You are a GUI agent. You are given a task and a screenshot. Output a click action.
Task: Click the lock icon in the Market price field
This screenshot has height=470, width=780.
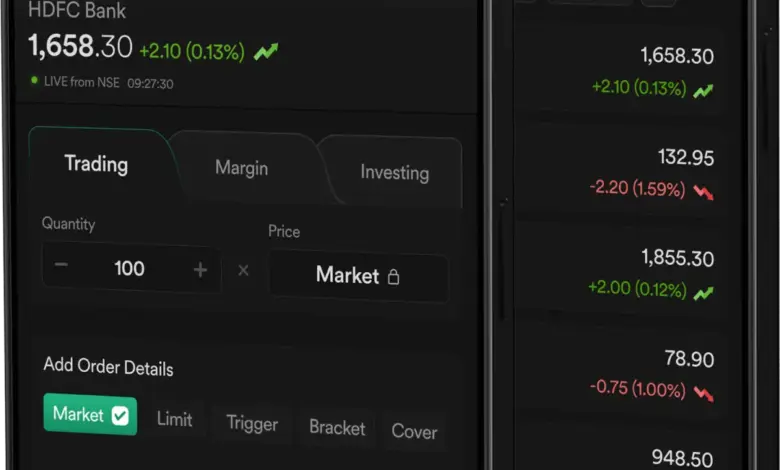[x=393, y=277]
